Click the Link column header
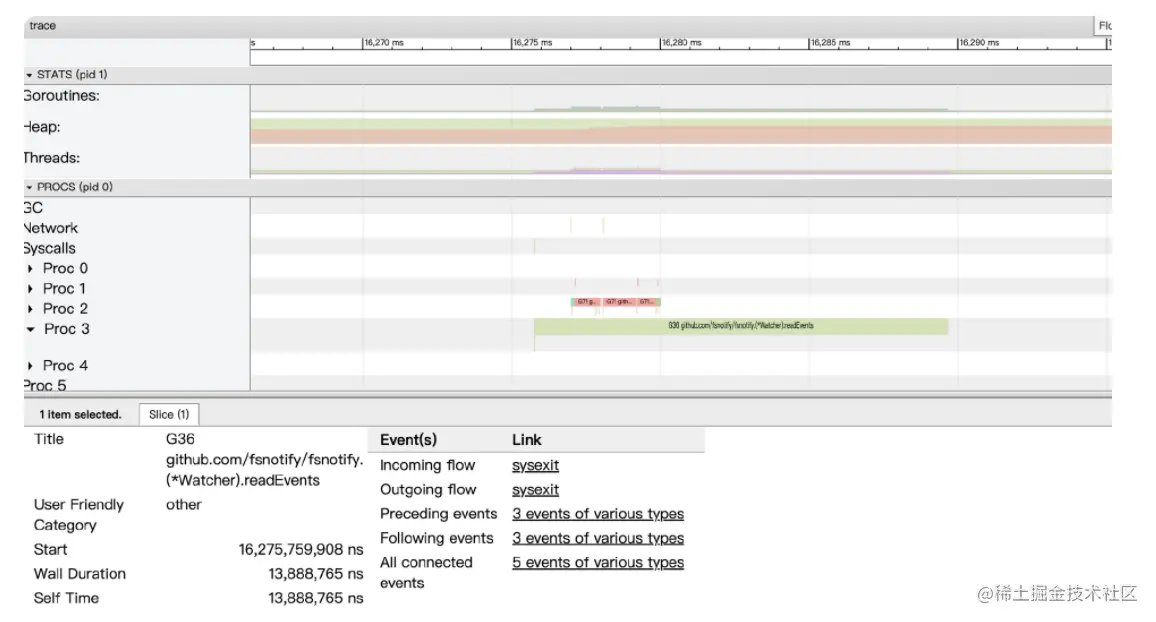Screen dimensions: 1156x622 526,440
